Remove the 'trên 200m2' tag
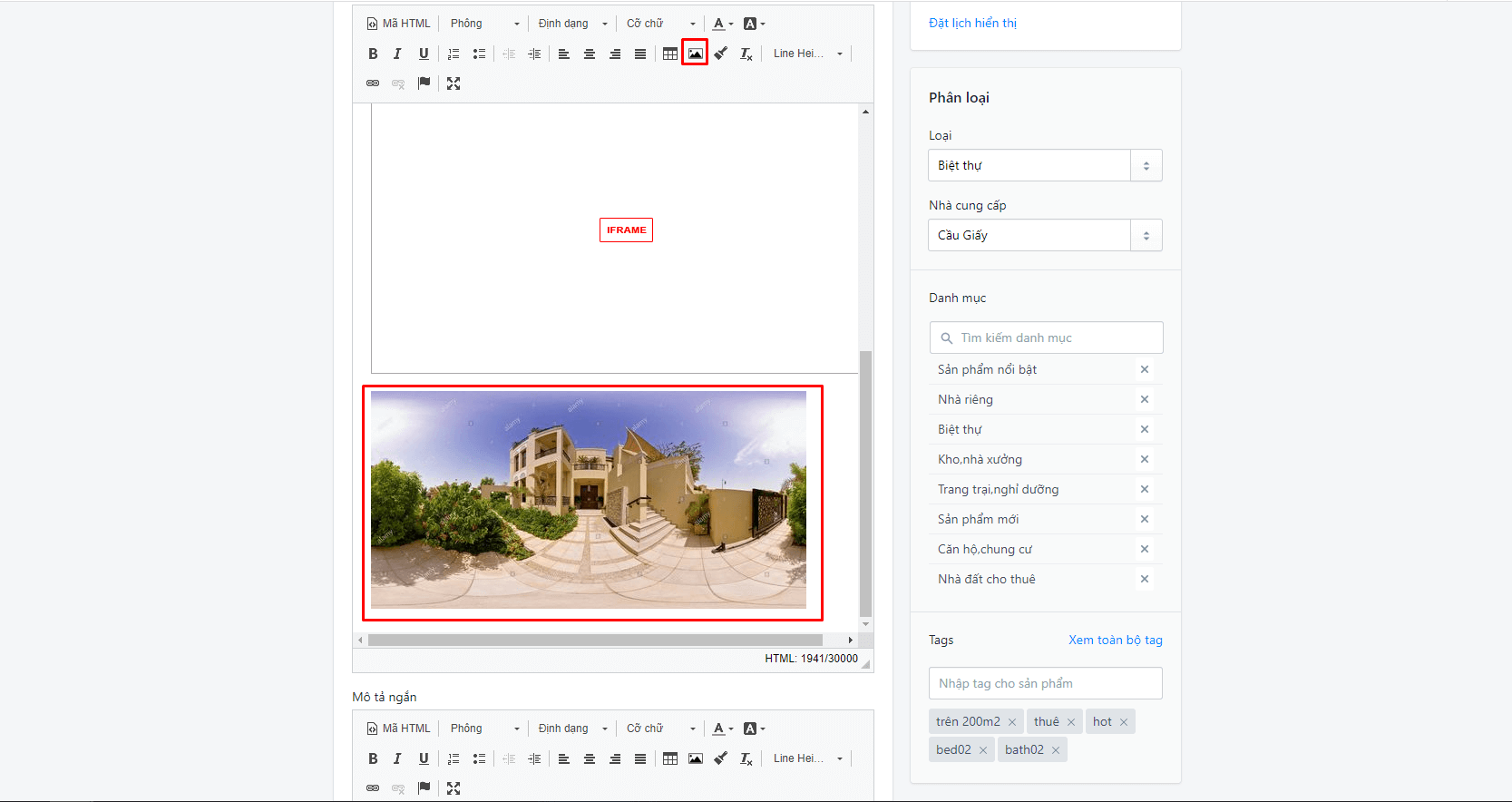This screenshot has width=1512, height=802. click(x=1012, y=722)
